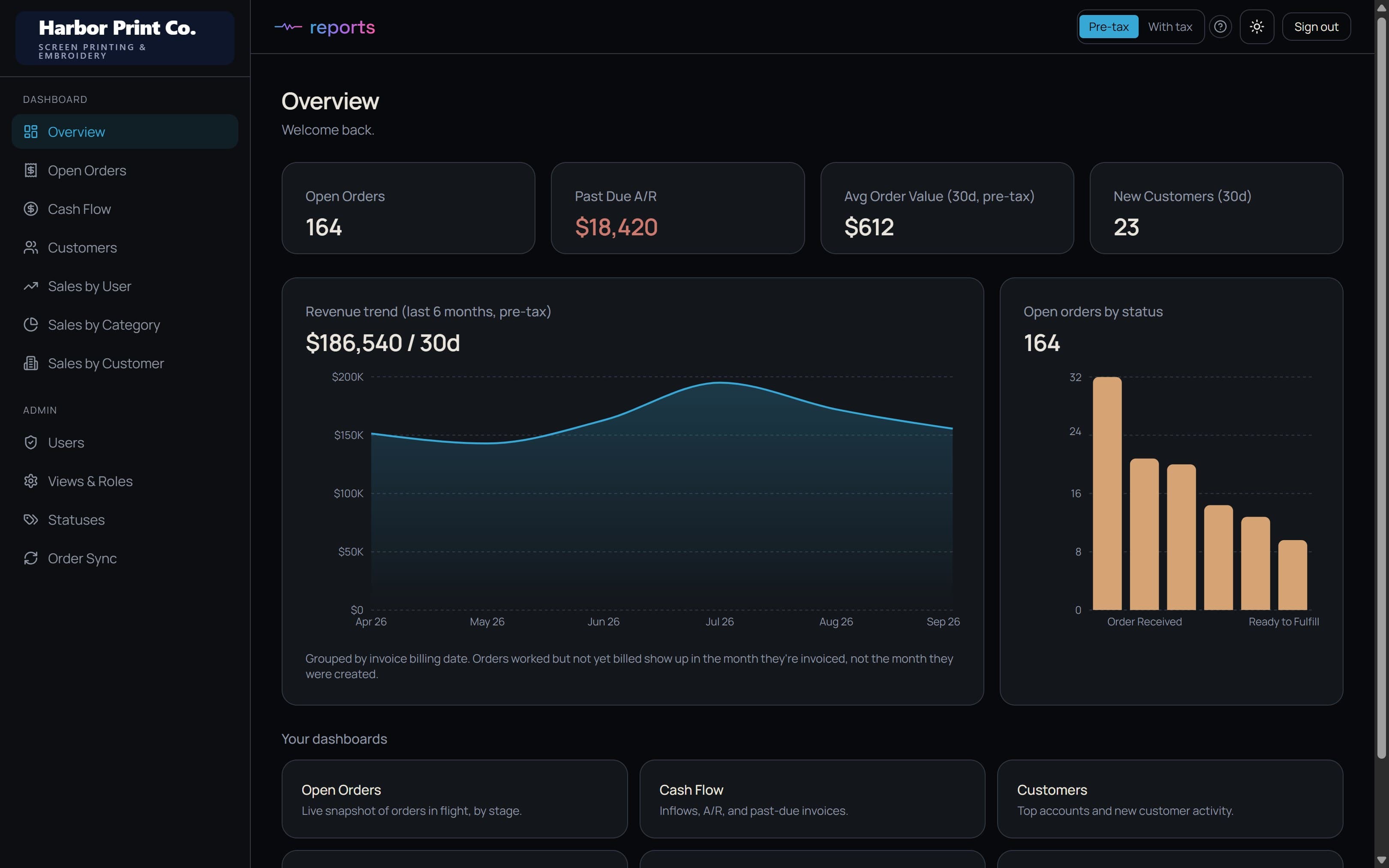Click the Sales by User trend icon
Image resolution: width=1389 pixels, height=868 pixels.
click(31, 286)
